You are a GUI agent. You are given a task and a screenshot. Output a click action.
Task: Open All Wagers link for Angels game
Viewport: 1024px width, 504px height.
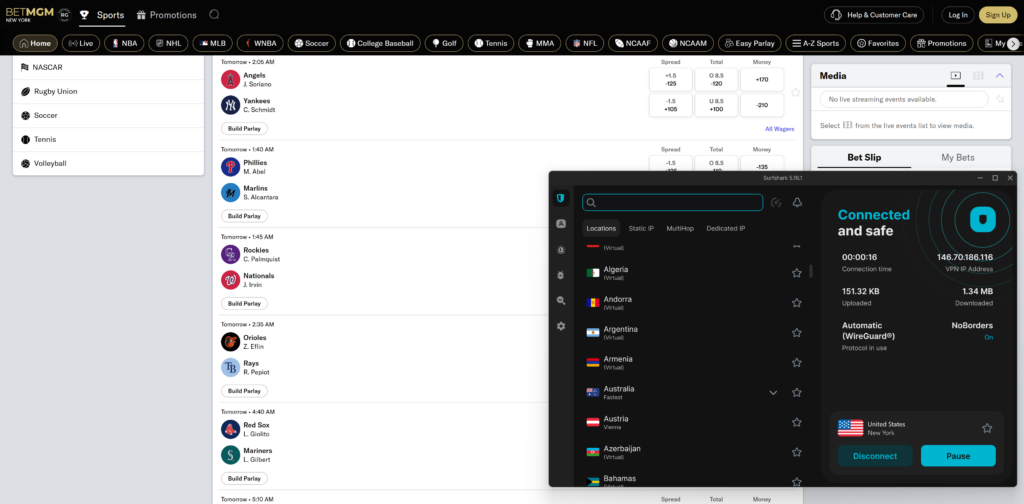click(x=780, y=129)
